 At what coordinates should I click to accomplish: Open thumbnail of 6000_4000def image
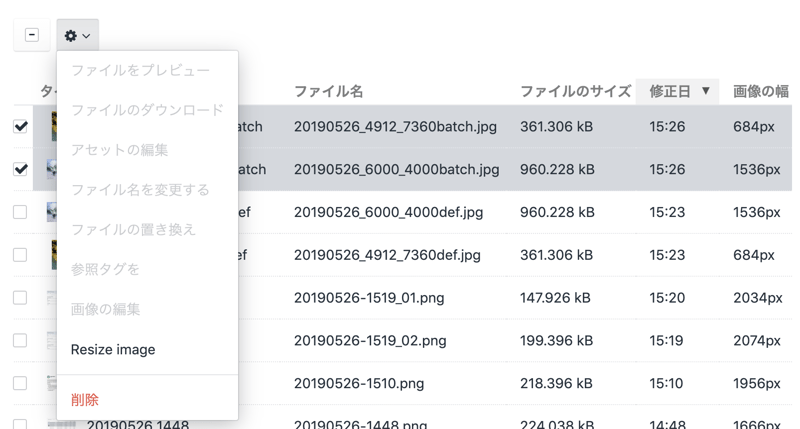[x=50, y=212]
